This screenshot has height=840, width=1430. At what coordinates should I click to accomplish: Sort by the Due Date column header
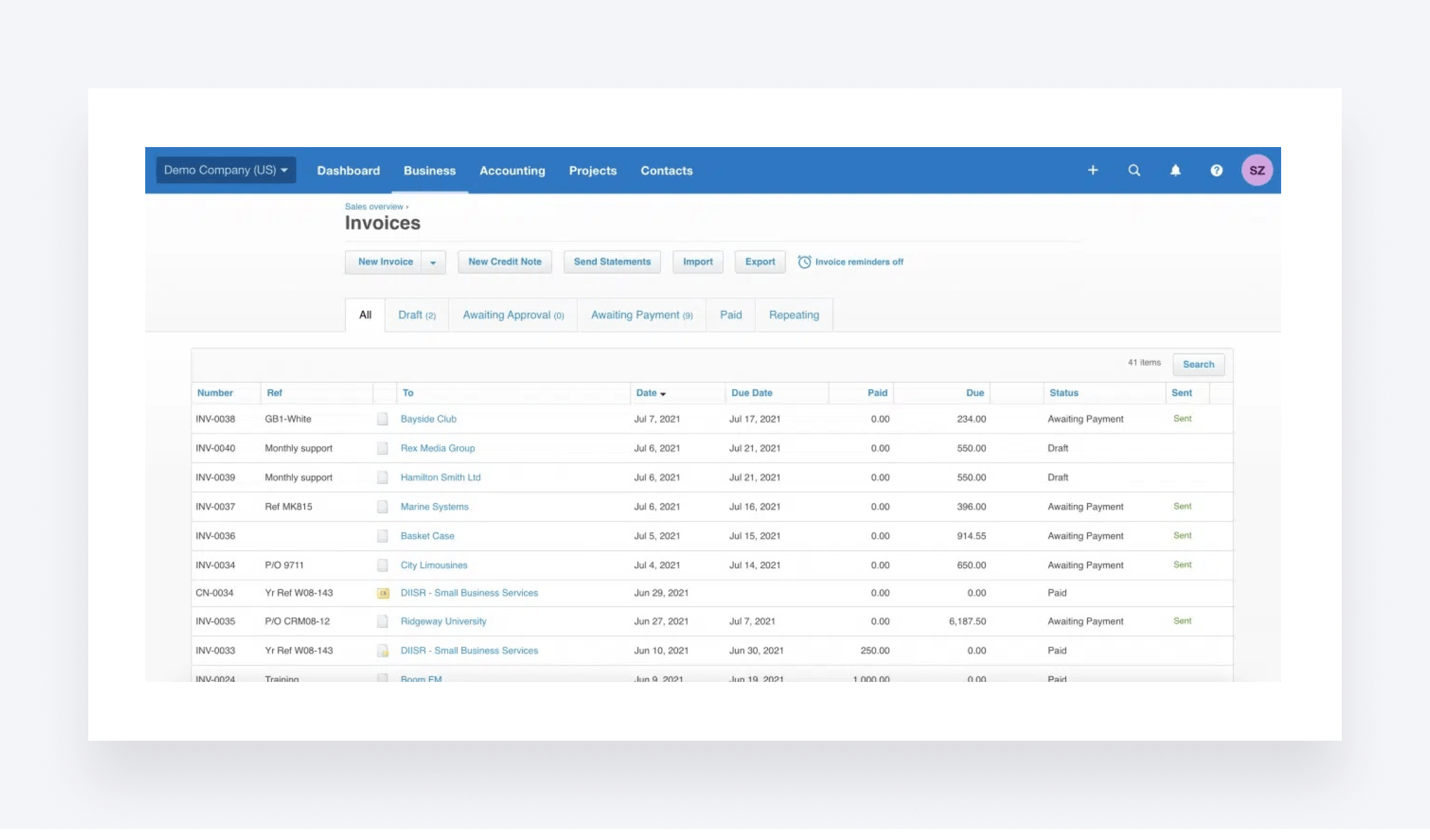click(x=752, y=393)
